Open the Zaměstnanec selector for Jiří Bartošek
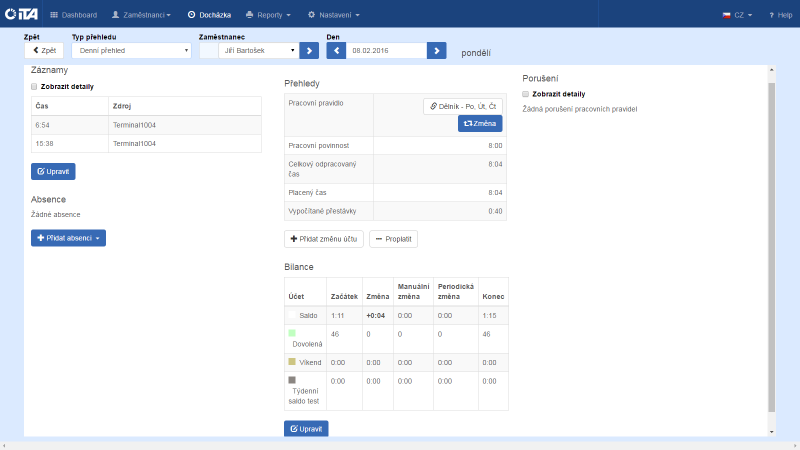800x450 pixels. 258,50
